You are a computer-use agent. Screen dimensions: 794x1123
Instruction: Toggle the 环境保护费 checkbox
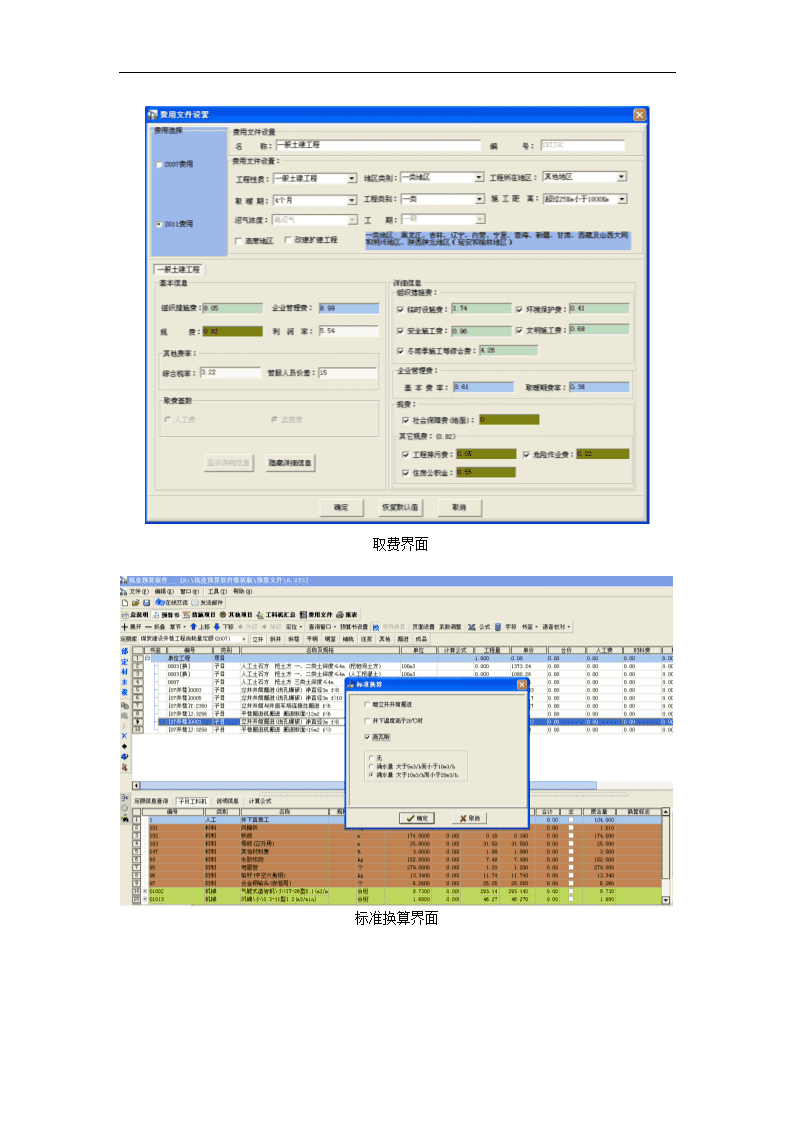[519, 309]
